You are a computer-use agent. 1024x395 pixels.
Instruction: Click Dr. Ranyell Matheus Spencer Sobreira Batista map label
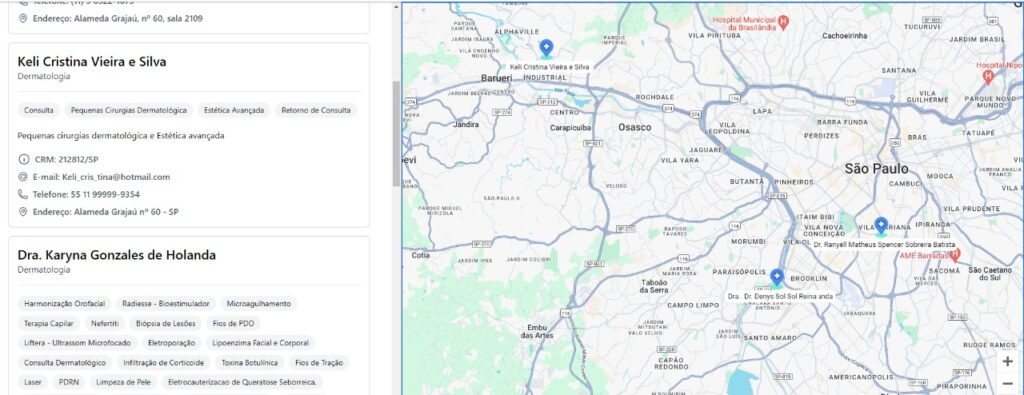(884, 244)
